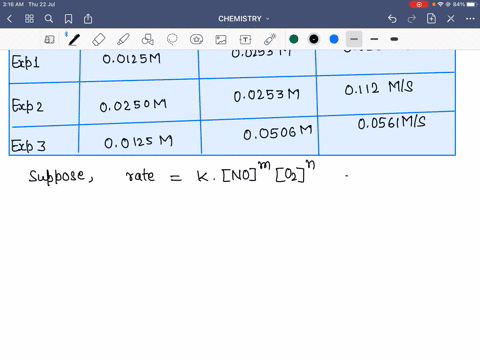Select the Highlighter tool
Screen dimensions: 480x360
point(123,40)
